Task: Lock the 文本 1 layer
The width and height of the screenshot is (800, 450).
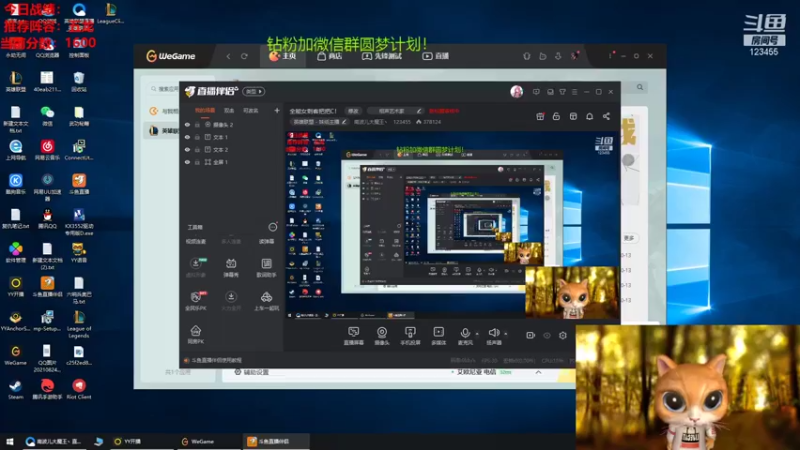Action: (x=197, y=137)
